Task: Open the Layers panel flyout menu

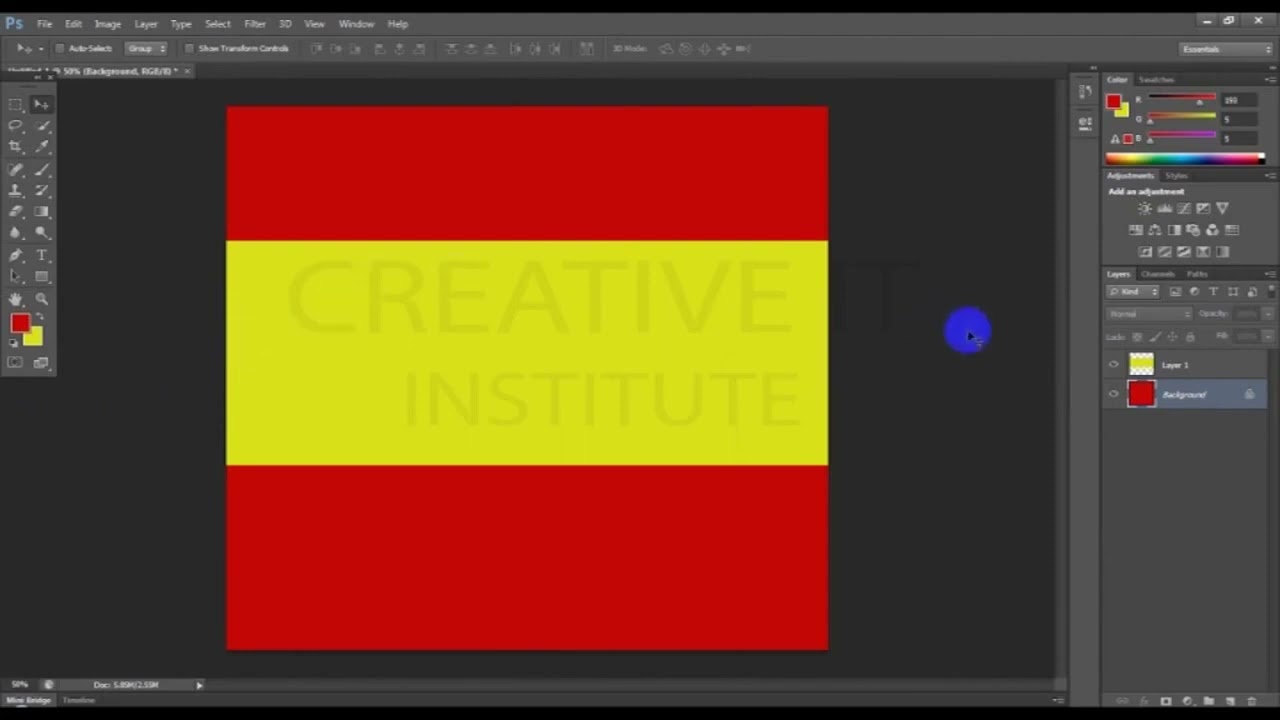Action: [1270, 274]
